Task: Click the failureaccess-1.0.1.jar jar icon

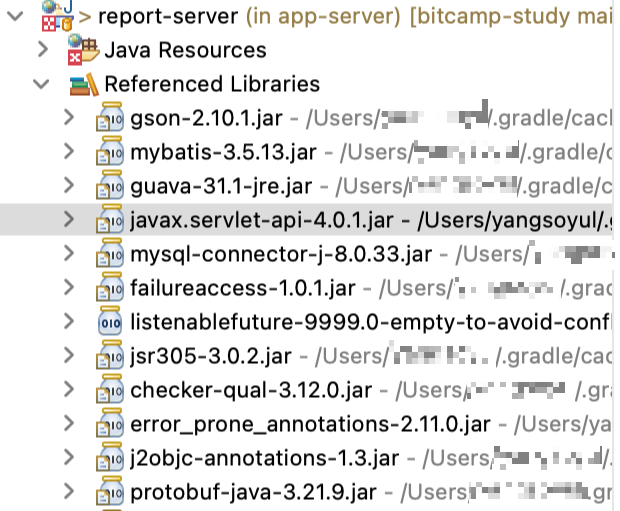Action: [x=110, y=287]
